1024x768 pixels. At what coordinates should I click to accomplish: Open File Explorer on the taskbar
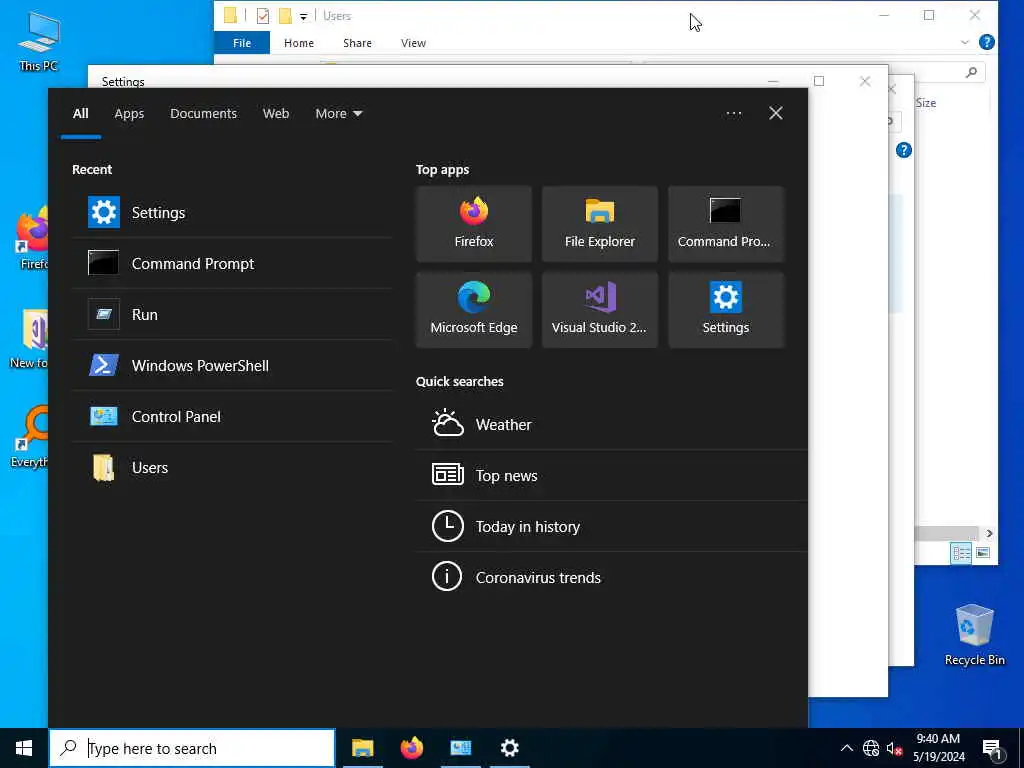click(x=362, y=748)
